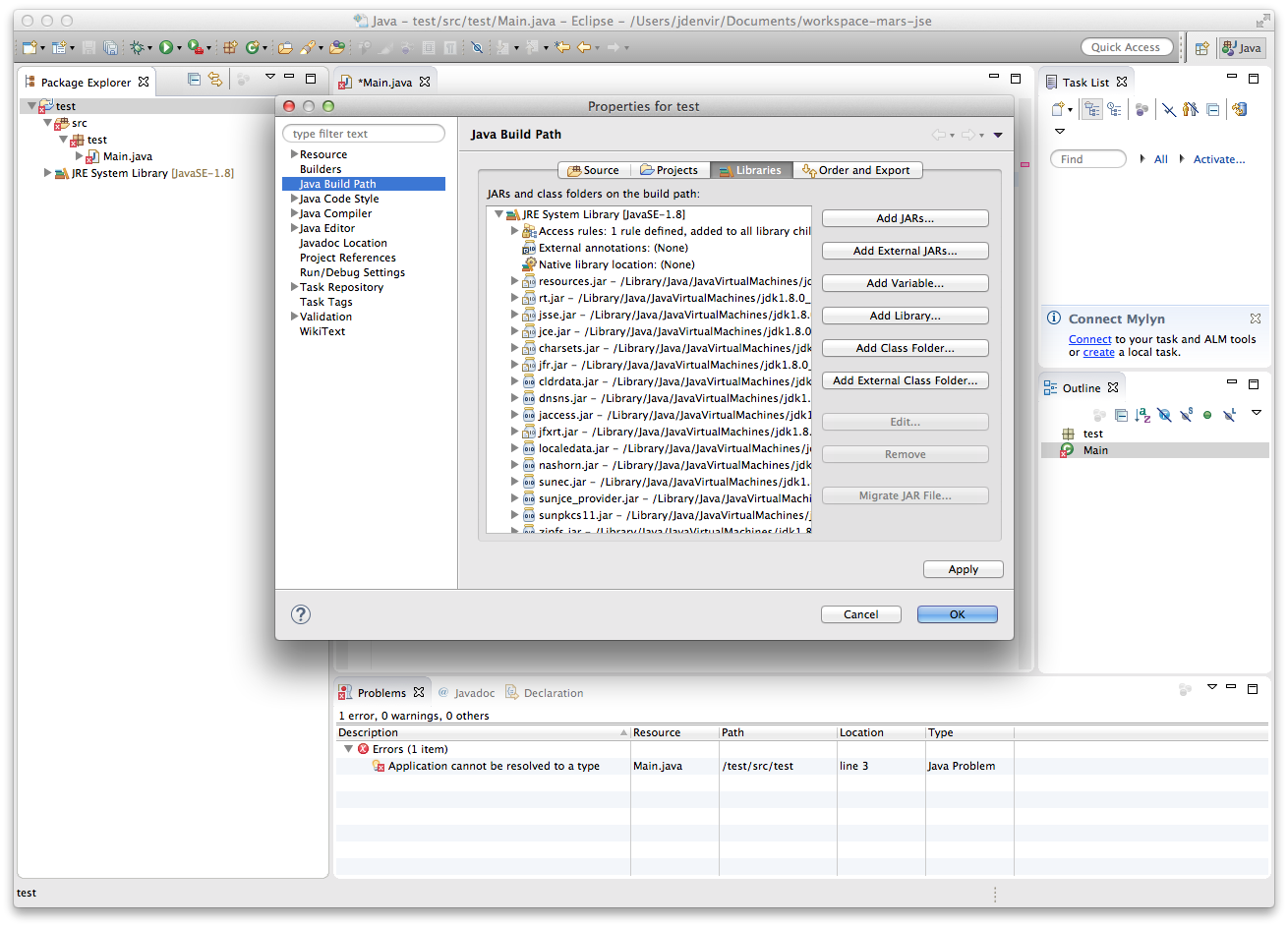1288x927 pixels.
Task: Click Add External JARs... button
Action: point(905,251)
